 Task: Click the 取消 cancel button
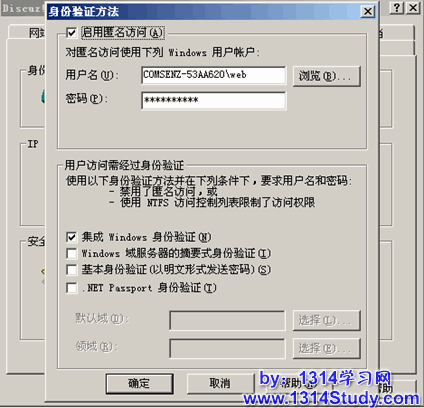coord(220,384)
